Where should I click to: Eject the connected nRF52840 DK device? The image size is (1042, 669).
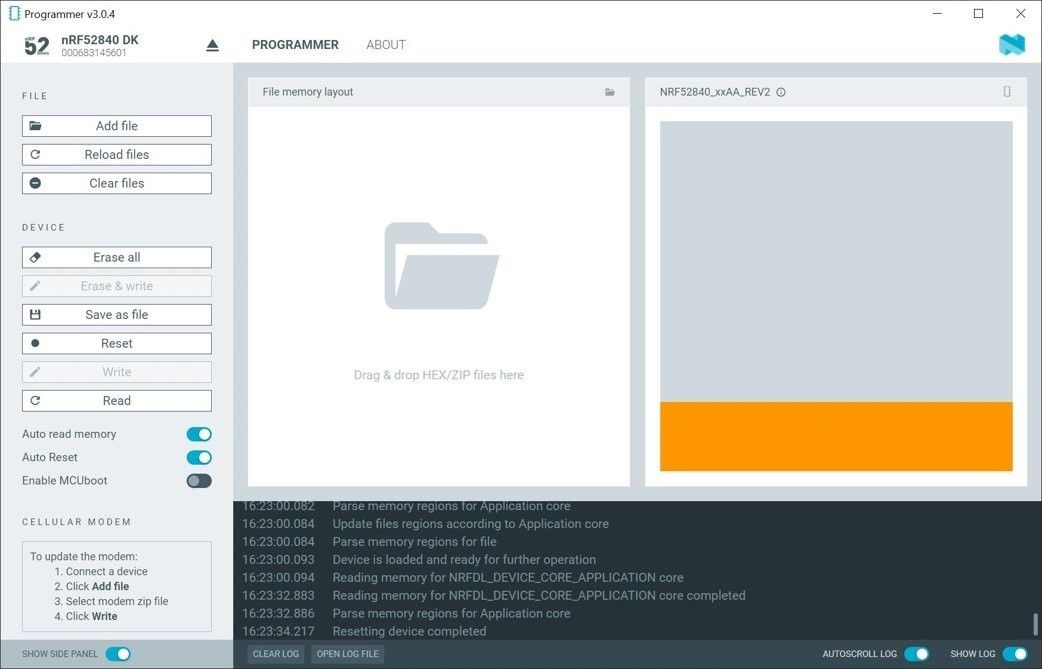tap(211, 44)
